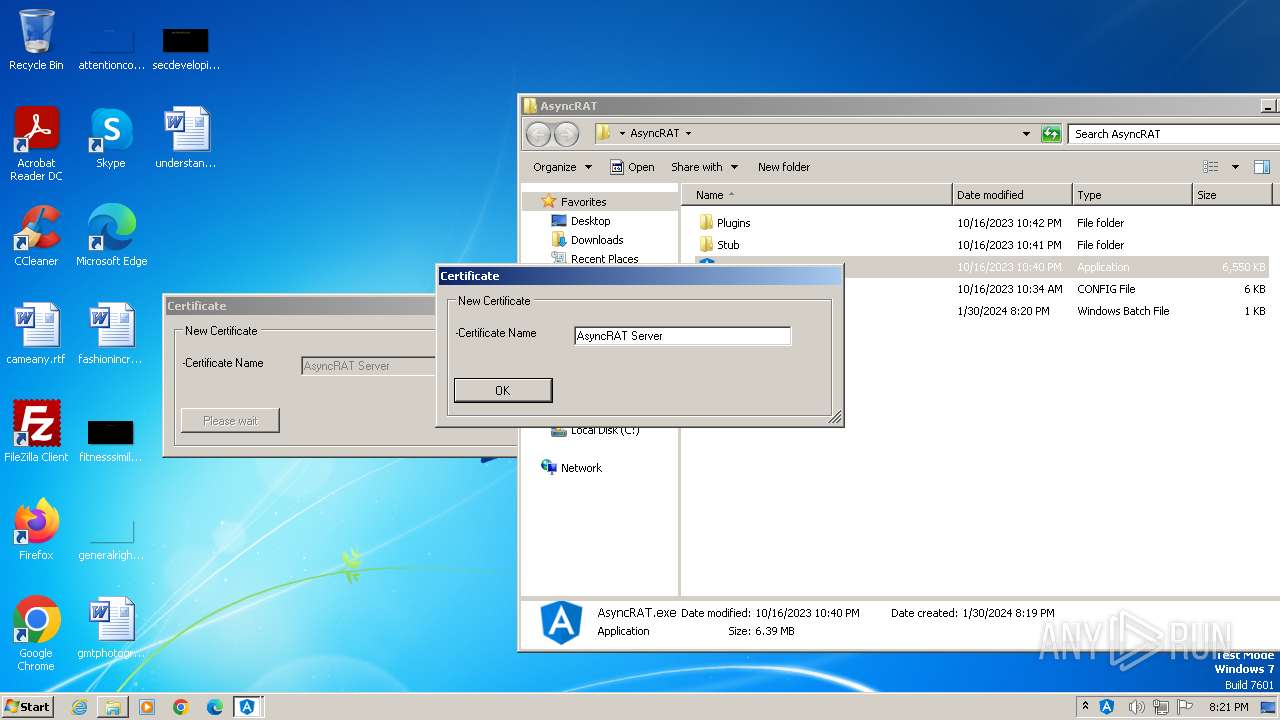Image resolution: width=1280 pixels, height=720 pixels.
Task: Select the fitnesssmil black file icon
Action: click(x=111, y=439)
